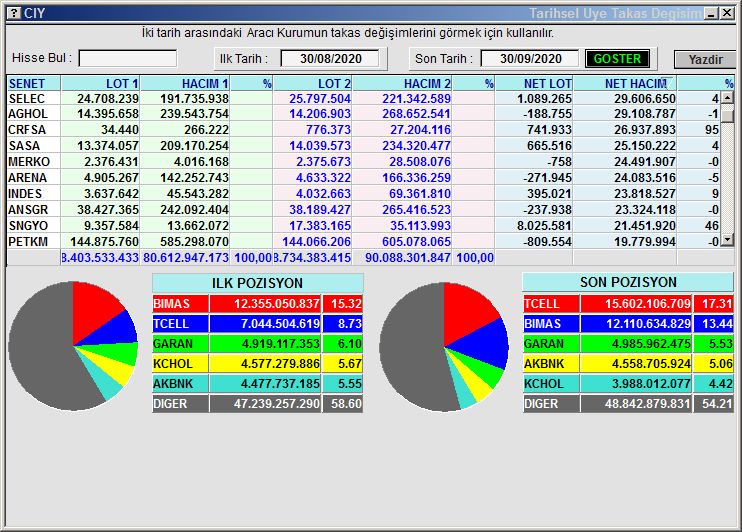Click blue BIMAS swatch in SON POZISYON
Viewport: 742px width, 532px height.
pyautogui.click(x=551, y=324)
